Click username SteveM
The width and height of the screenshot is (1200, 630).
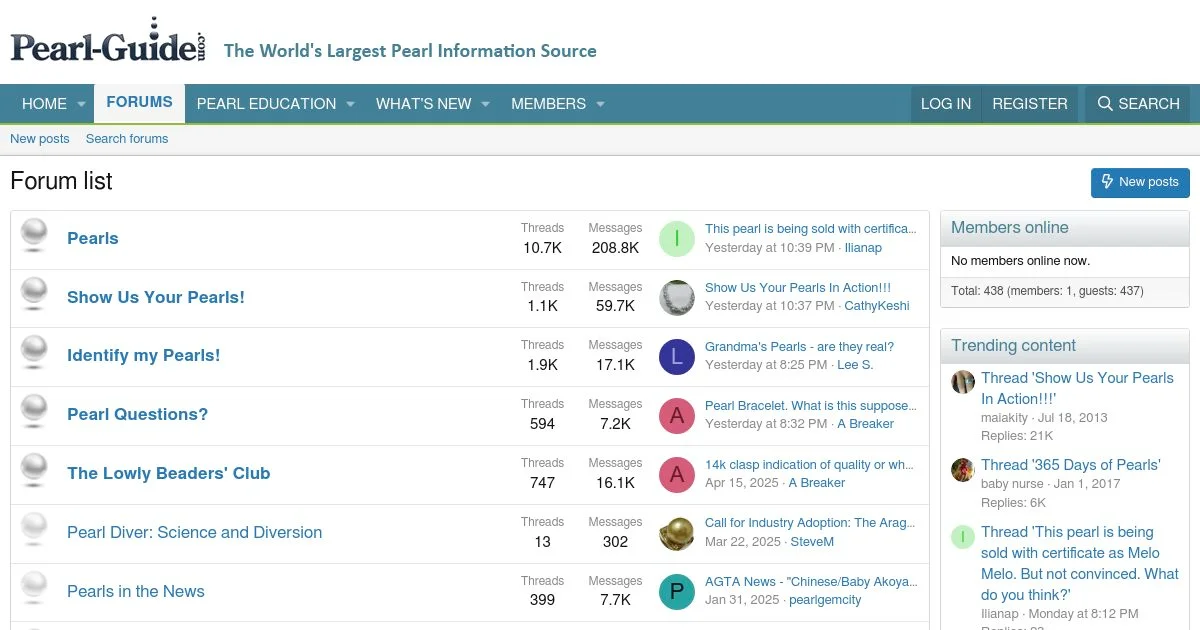[812, 542]
